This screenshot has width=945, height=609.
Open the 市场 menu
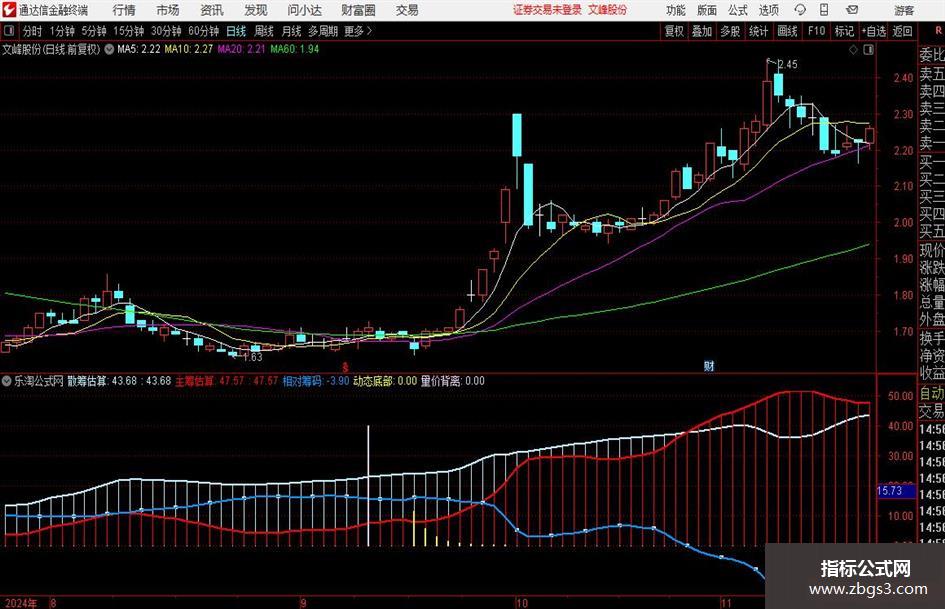(168, 10)
